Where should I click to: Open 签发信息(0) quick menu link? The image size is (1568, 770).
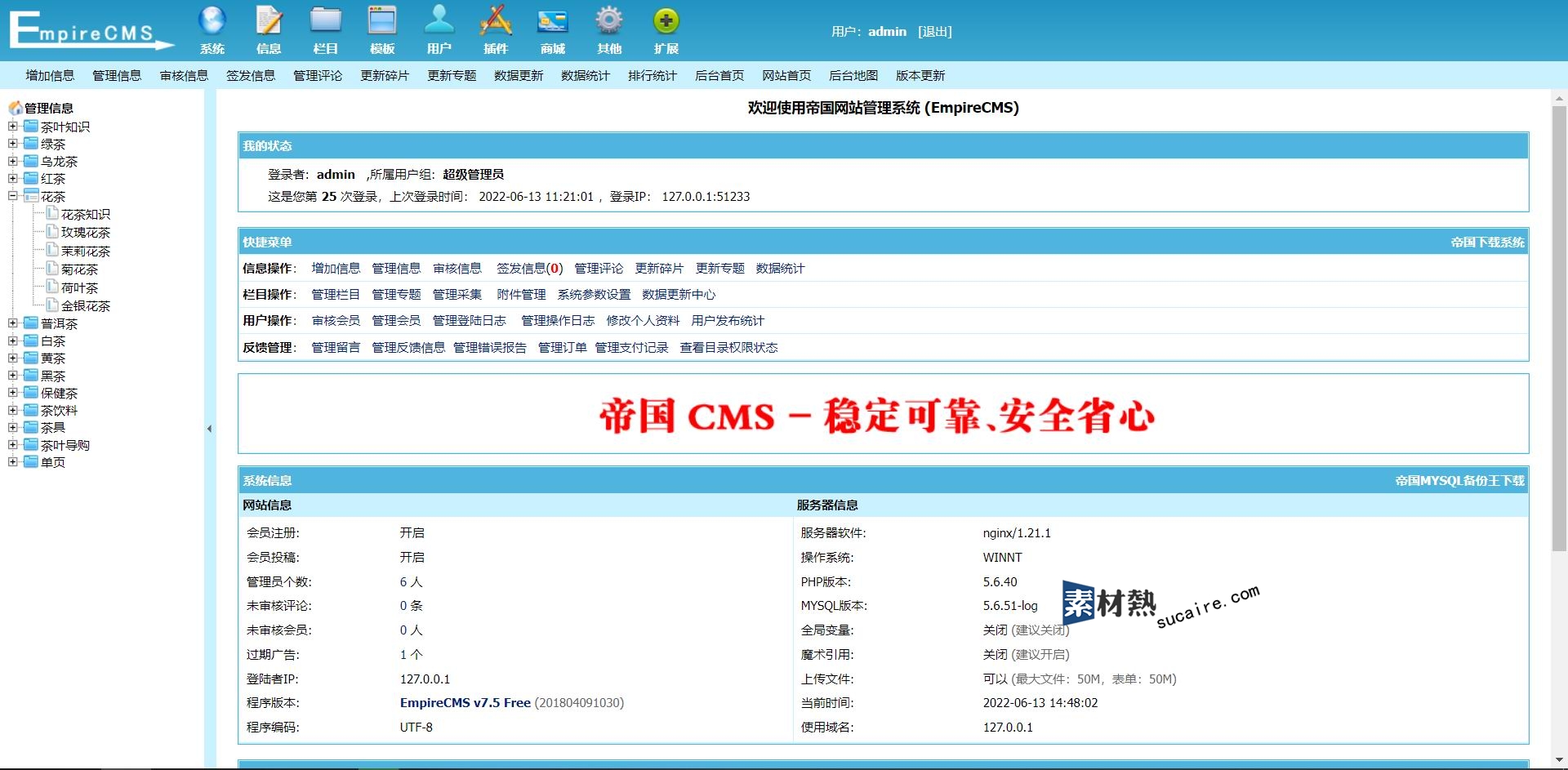(x=530, y=269)
